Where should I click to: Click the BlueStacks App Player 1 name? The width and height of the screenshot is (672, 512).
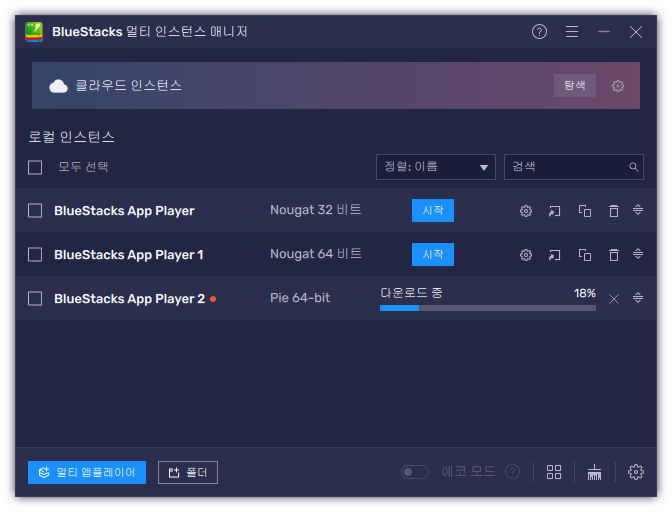(x=129, y=255)
